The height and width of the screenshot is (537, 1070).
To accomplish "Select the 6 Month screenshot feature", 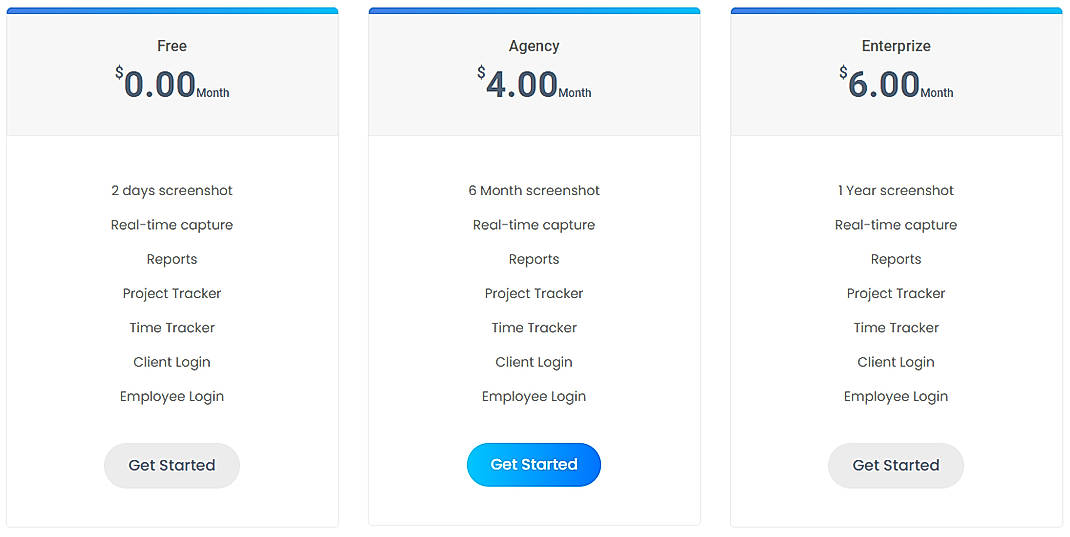I will click(x=534, y=190).
